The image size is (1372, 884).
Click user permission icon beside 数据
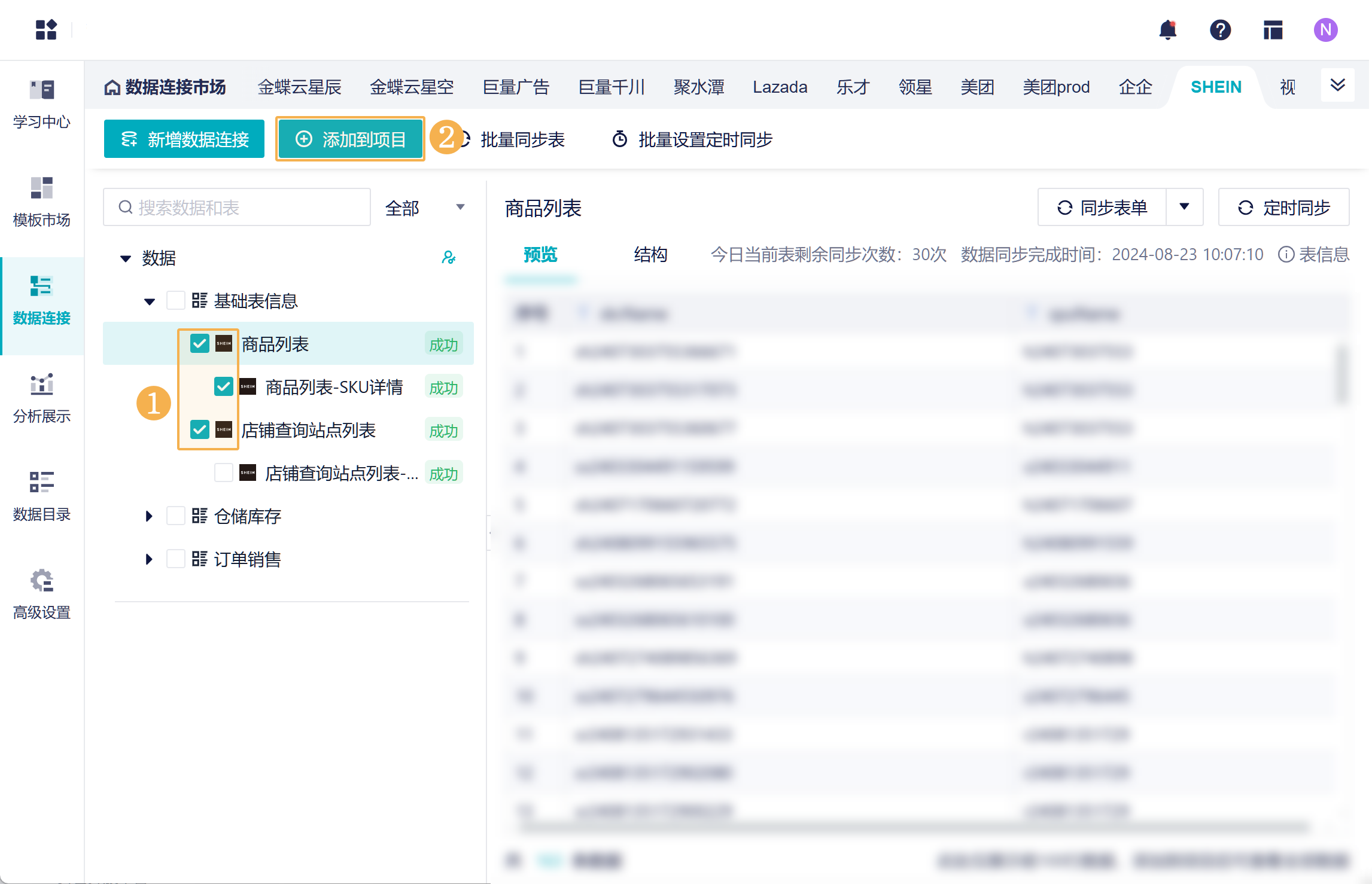(448, 258)
